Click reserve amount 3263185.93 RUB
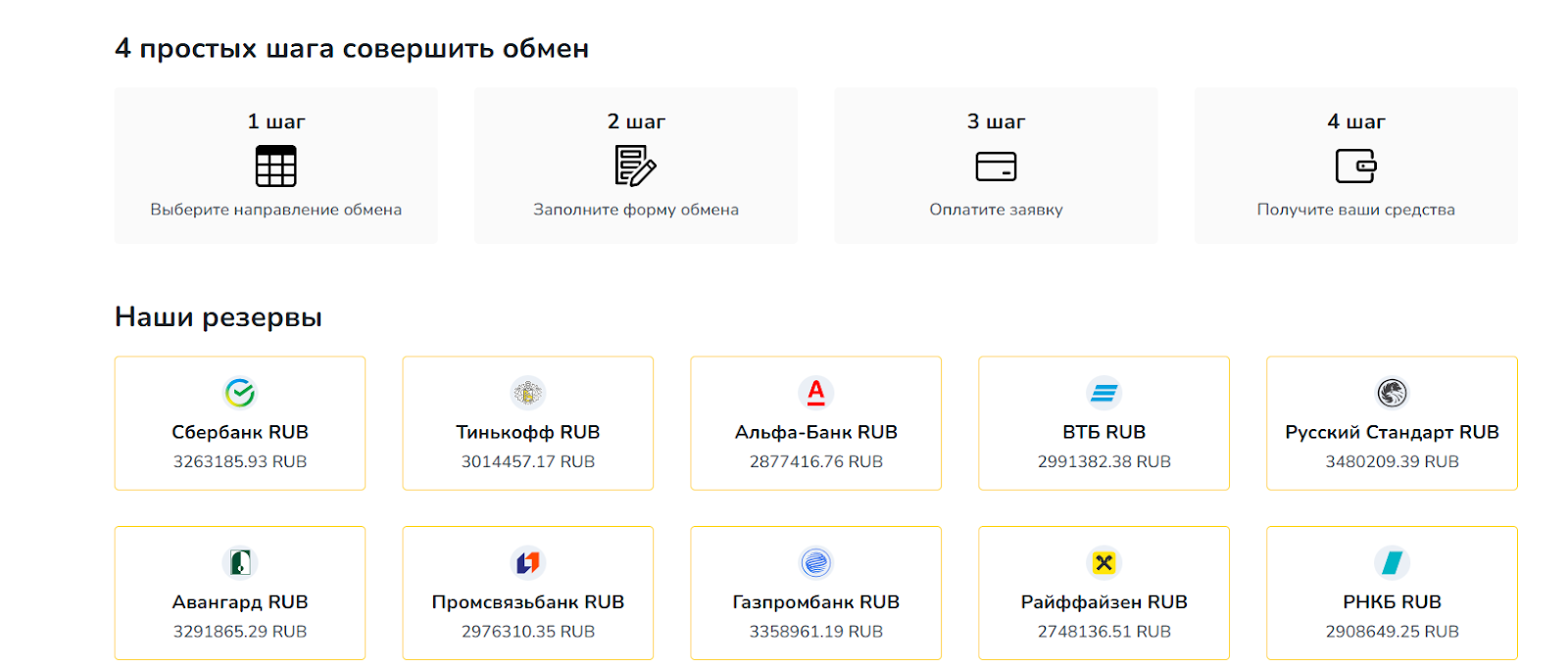 coord(240,461)
